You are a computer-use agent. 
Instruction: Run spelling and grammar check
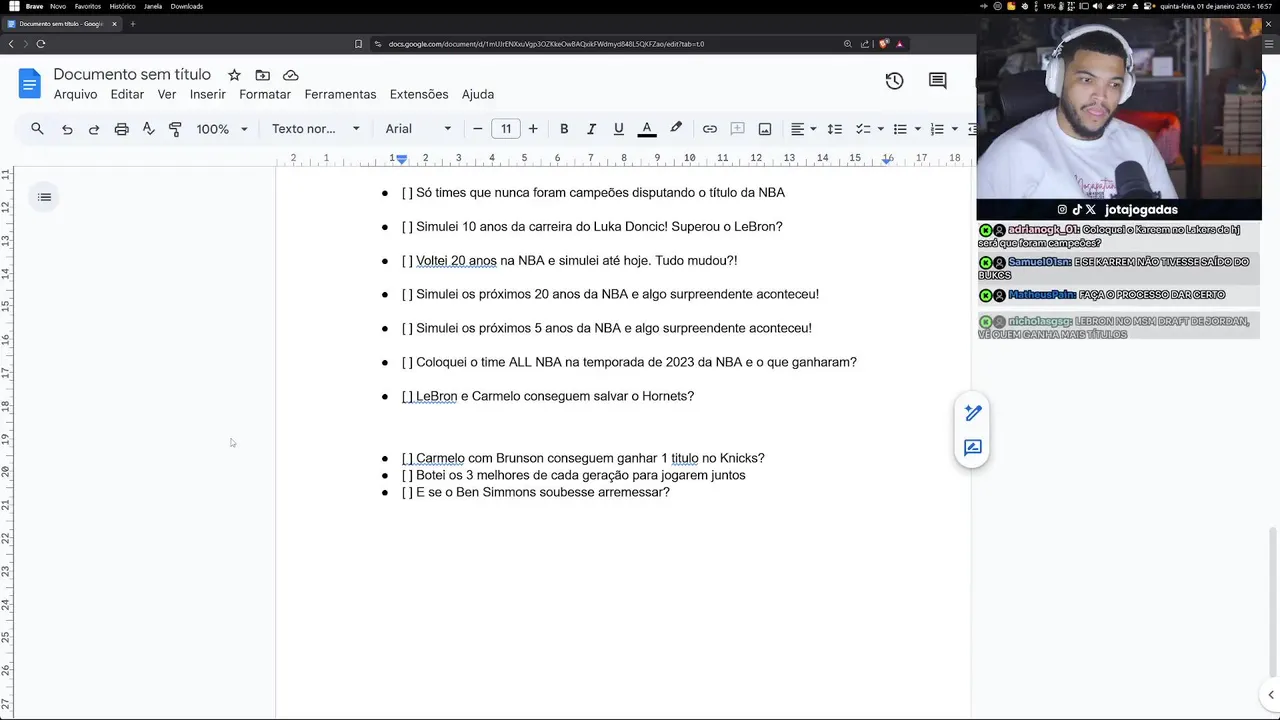tap(148, 129)
